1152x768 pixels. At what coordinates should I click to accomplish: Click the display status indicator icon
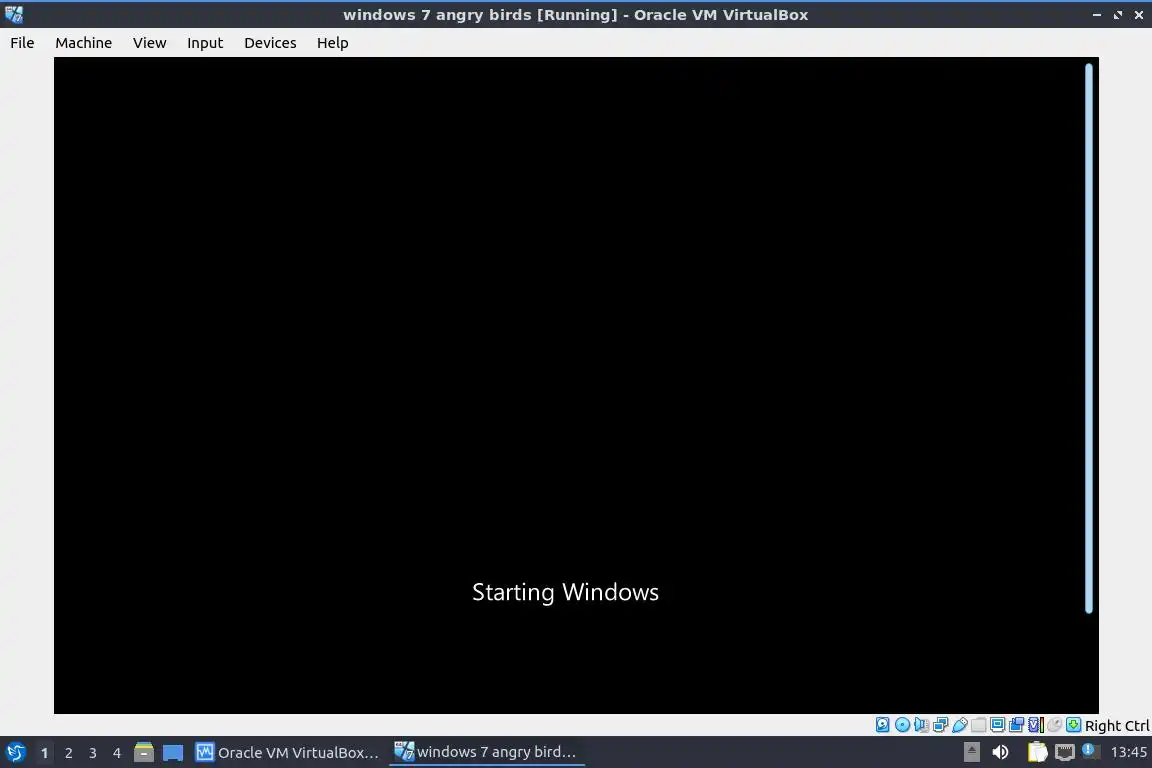[x=998, y=725]
